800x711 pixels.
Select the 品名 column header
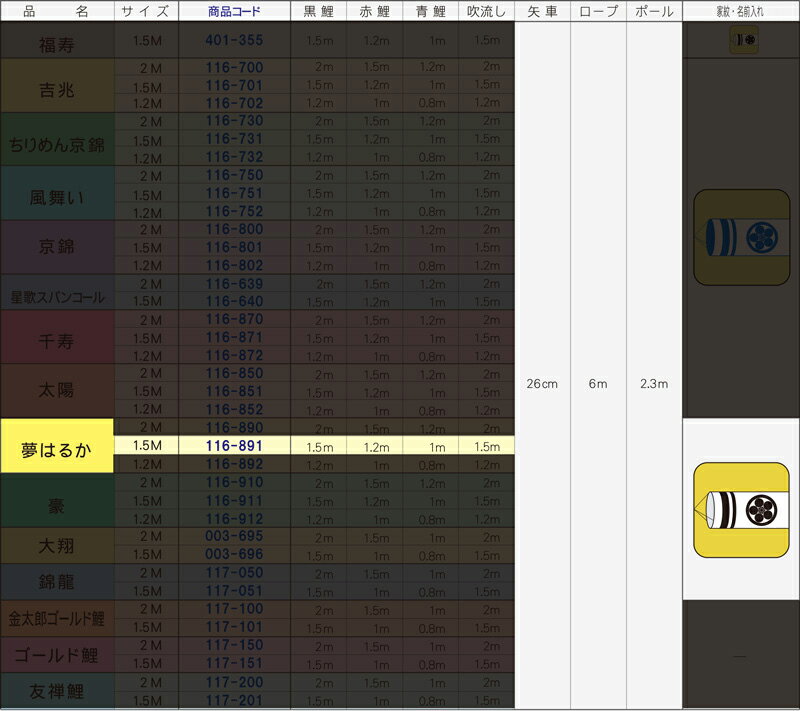click(x=57, y=12)
